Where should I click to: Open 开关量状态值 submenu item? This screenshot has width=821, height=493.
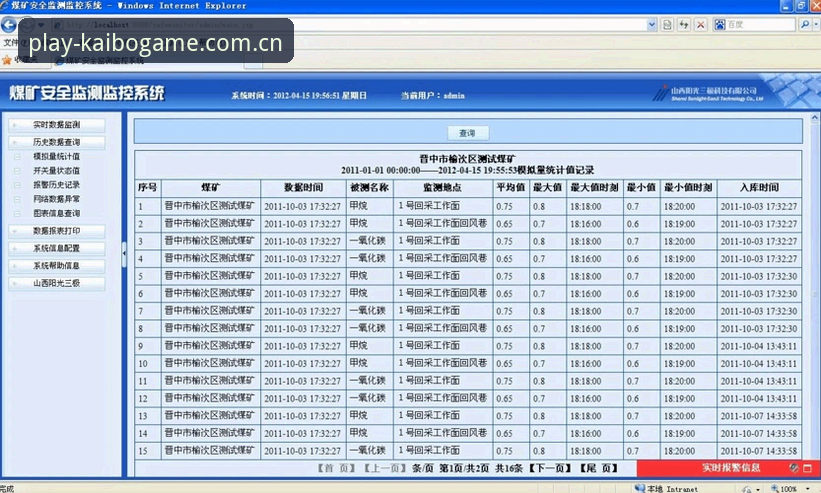(x=57, y=171)
